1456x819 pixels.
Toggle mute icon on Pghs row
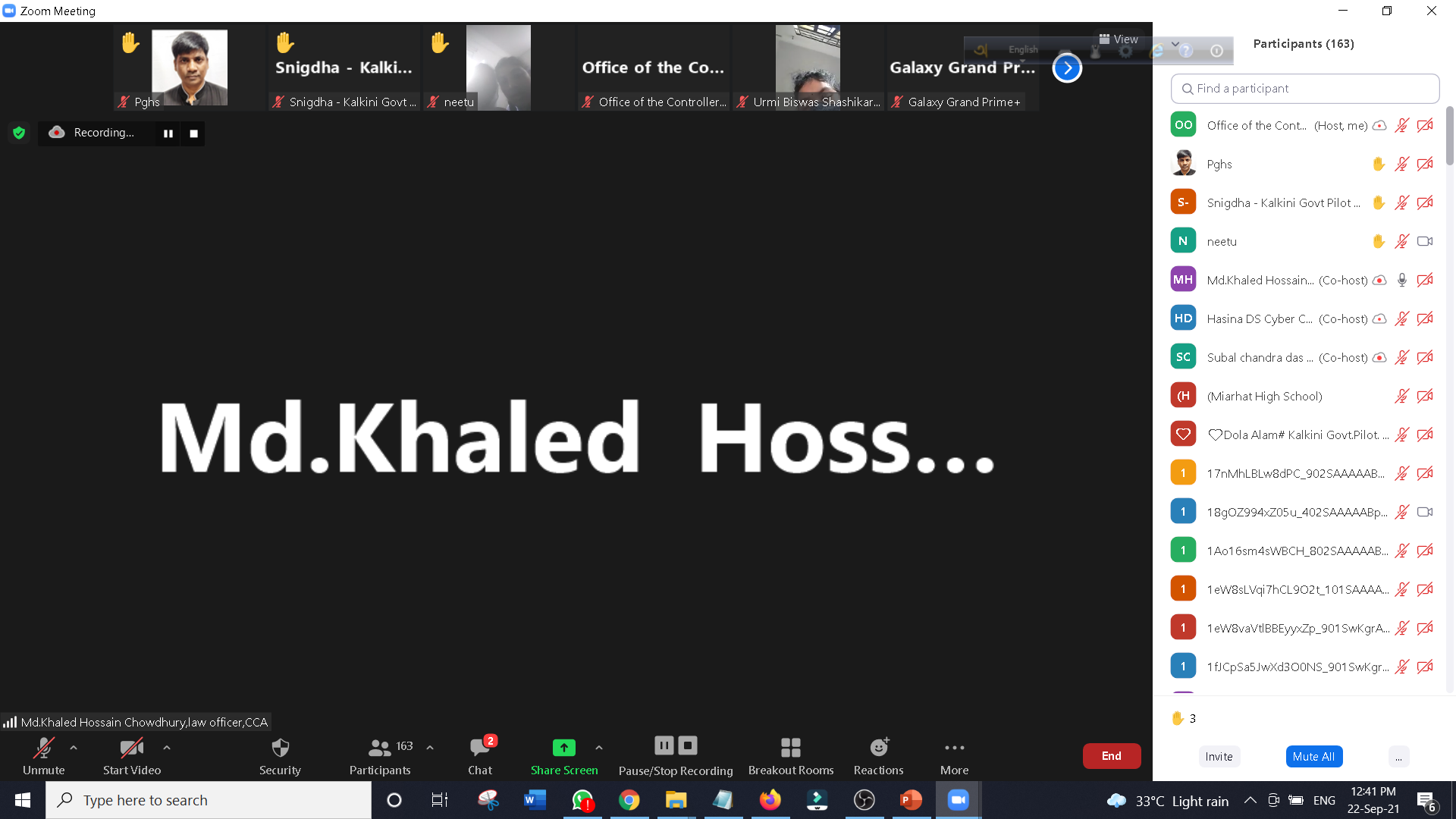(x=1401, y=164)
